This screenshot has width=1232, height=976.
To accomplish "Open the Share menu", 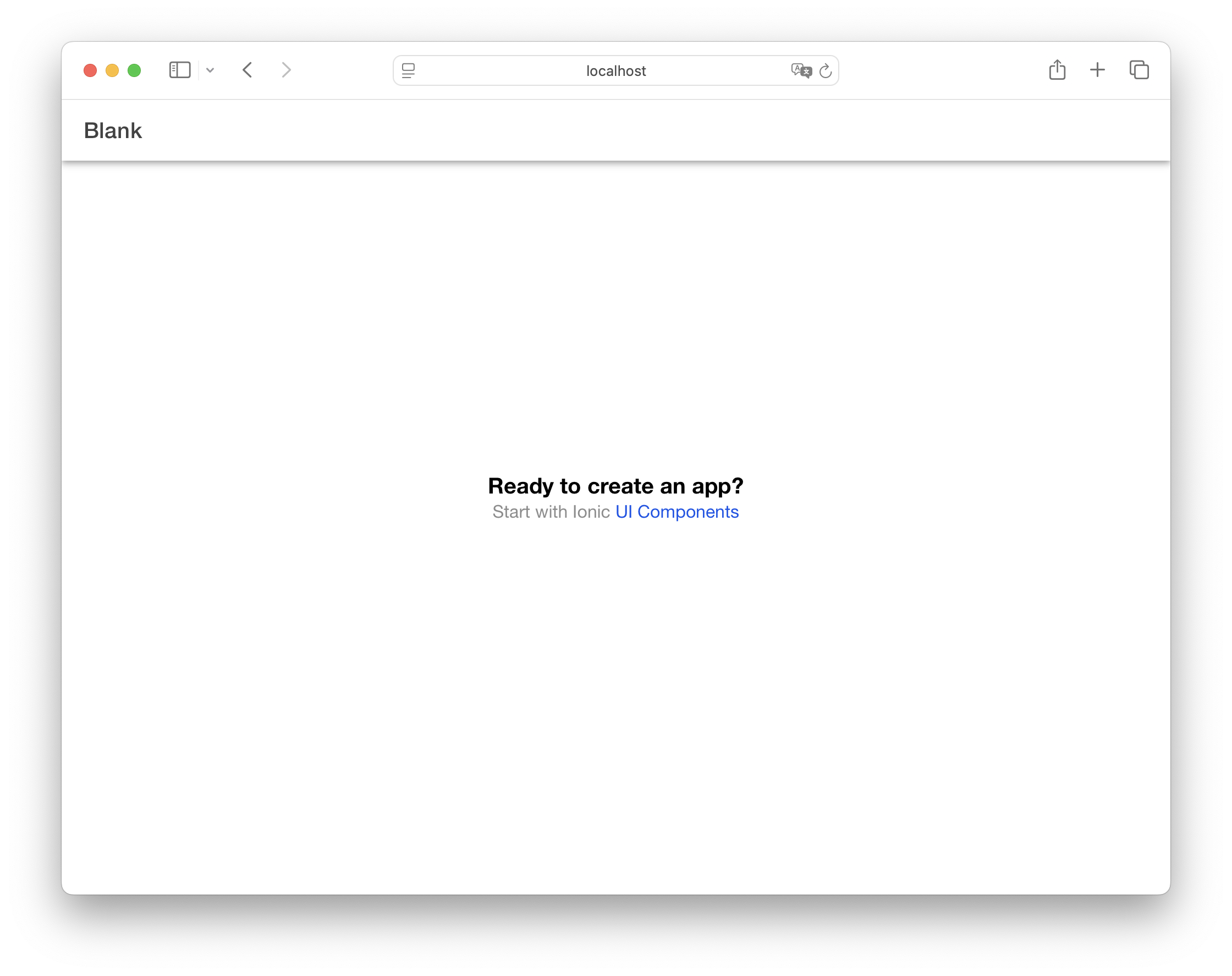I will pos(1057,70).
